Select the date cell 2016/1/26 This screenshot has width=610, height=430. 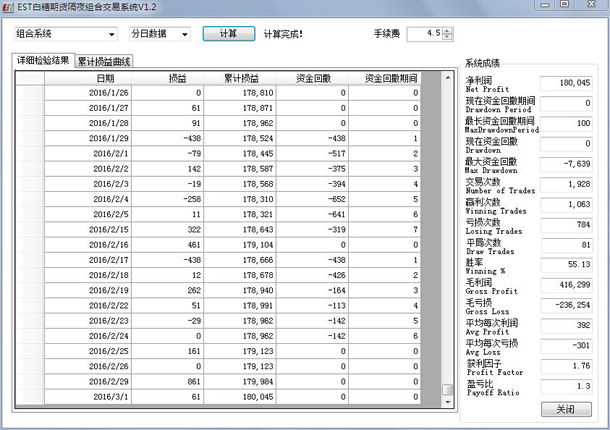[x=88, y=93]
